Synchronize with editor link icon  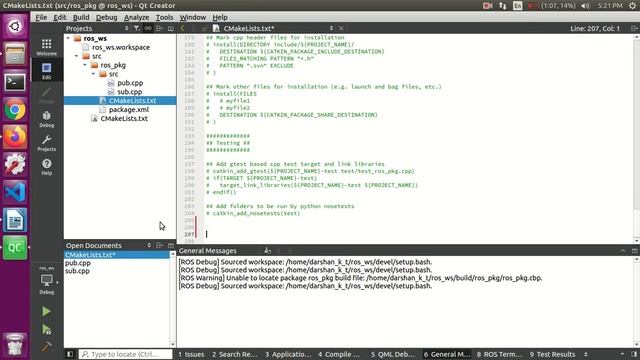(x=148, y=28)
